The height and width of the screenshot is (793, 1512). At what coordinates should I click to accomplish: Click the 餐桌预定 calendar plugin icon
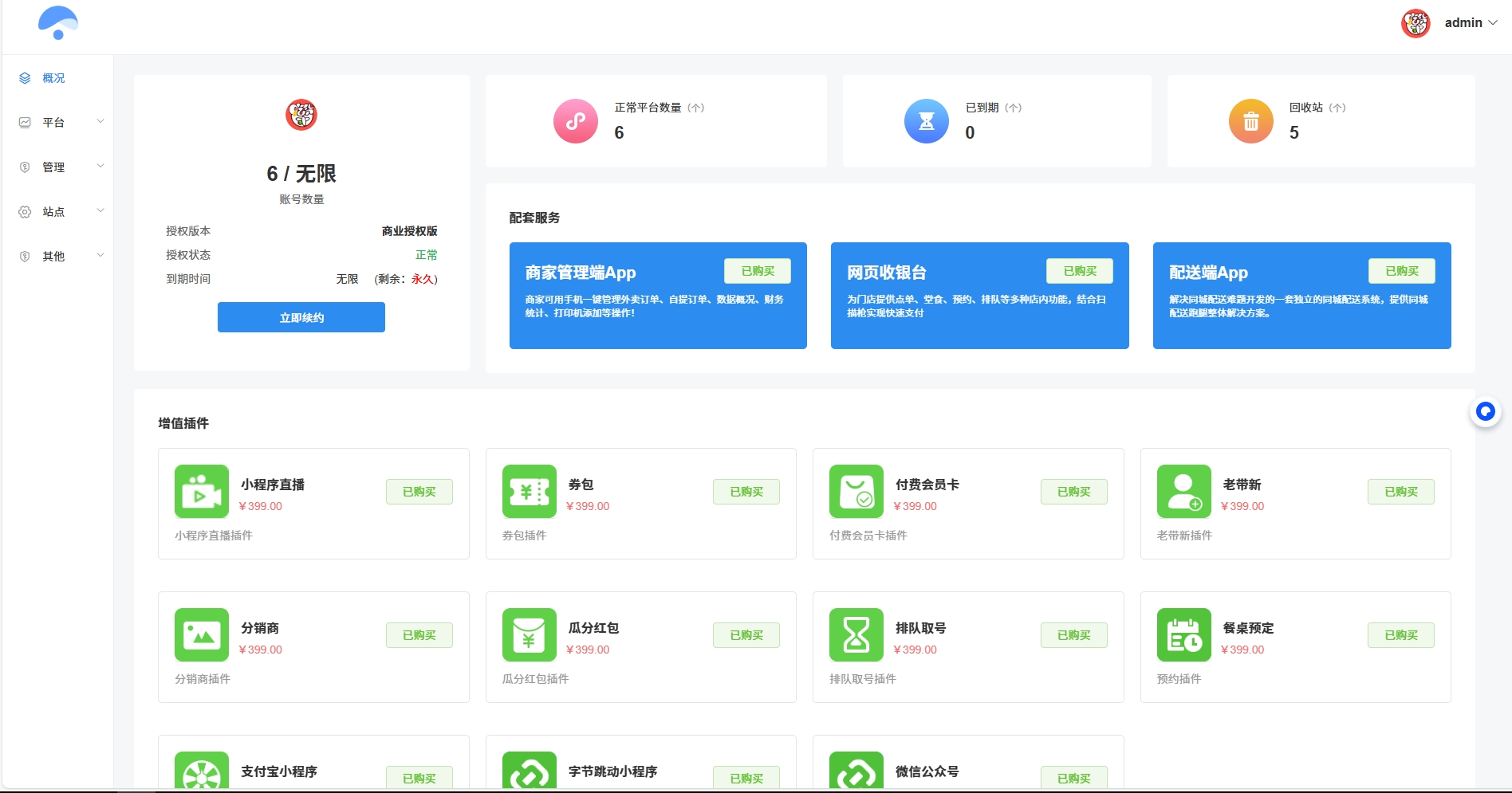tap(1184, 635)
